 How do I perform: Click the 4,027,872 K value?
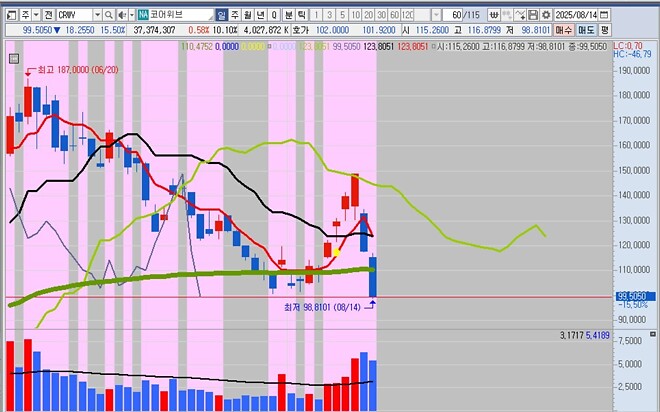(266, 30)
